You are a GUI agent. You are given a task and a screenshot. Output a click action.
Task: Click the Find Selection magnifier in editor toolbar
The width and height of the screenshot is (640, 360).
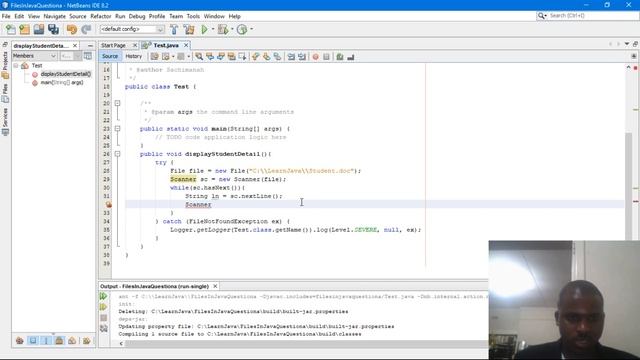click(199, 57)
